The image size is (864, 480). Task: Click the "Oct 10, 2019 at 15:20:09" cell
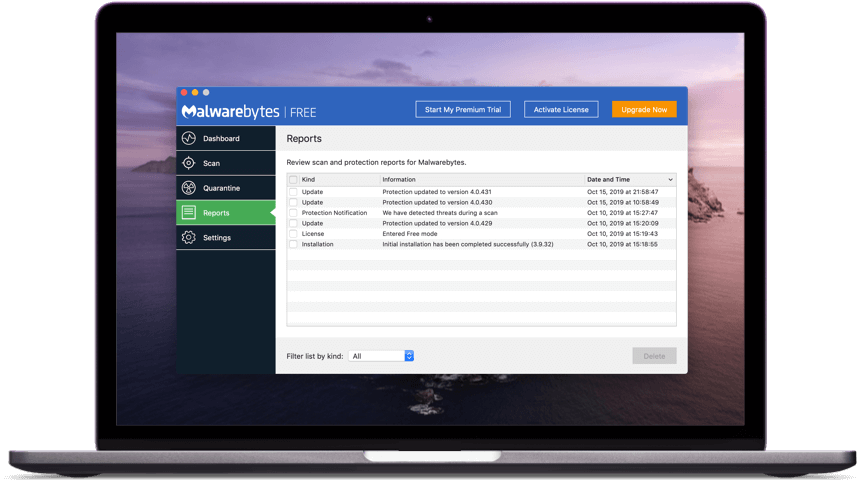[x=623, y=223]
